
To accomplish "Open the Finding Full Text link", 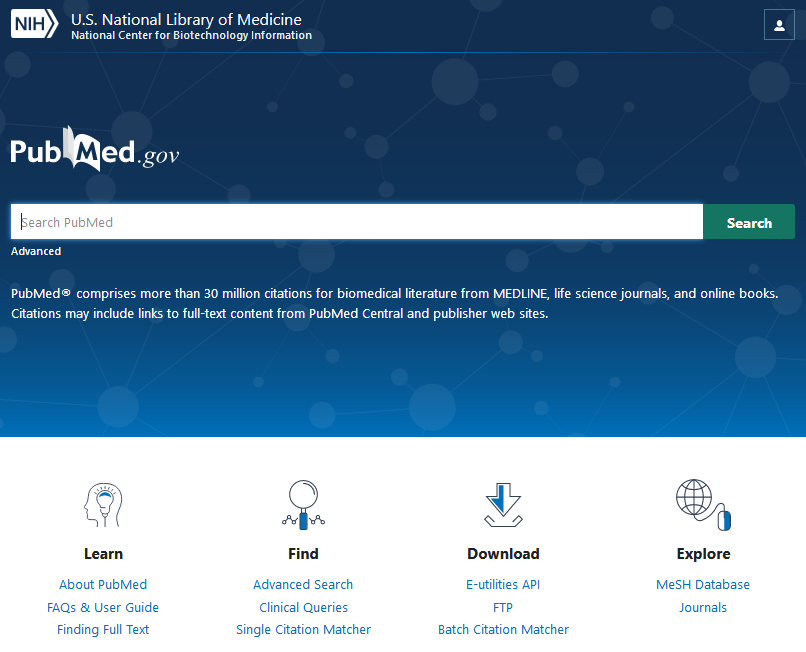I will [103, 630].
